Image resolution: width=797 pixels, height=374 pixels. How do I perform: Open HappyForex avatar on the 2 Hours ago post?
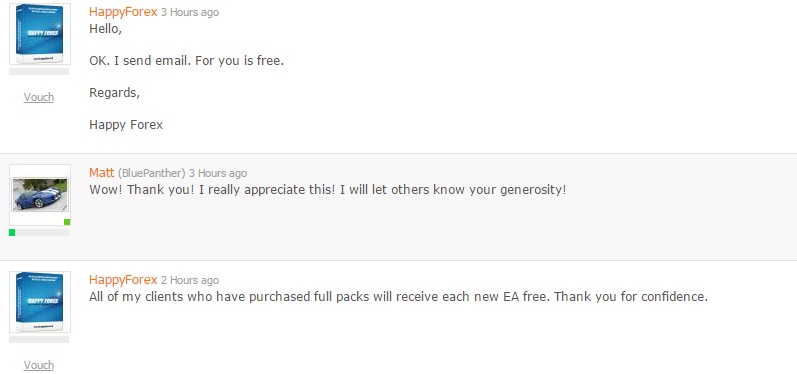pyautogui.click(x=40, y=302)
